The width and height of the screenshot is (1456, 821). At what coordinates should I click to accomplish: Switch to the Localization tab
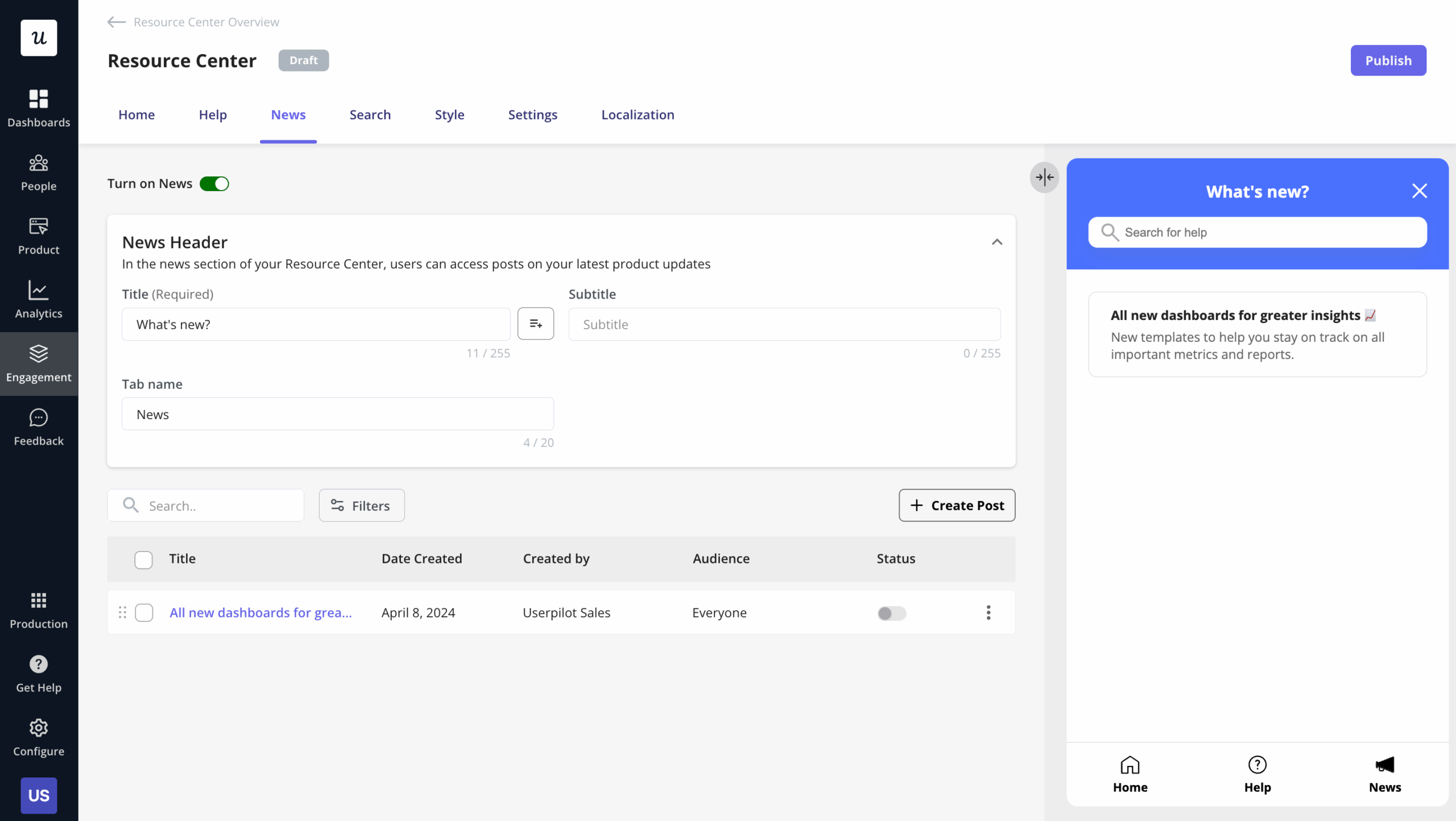tap(638, 115)
